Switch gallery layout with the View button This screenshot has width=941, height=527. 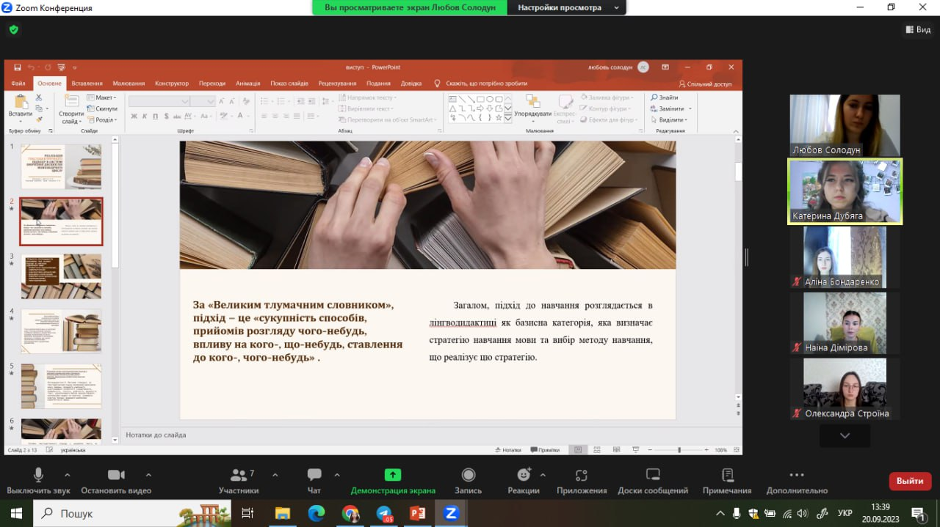point(917,30)
